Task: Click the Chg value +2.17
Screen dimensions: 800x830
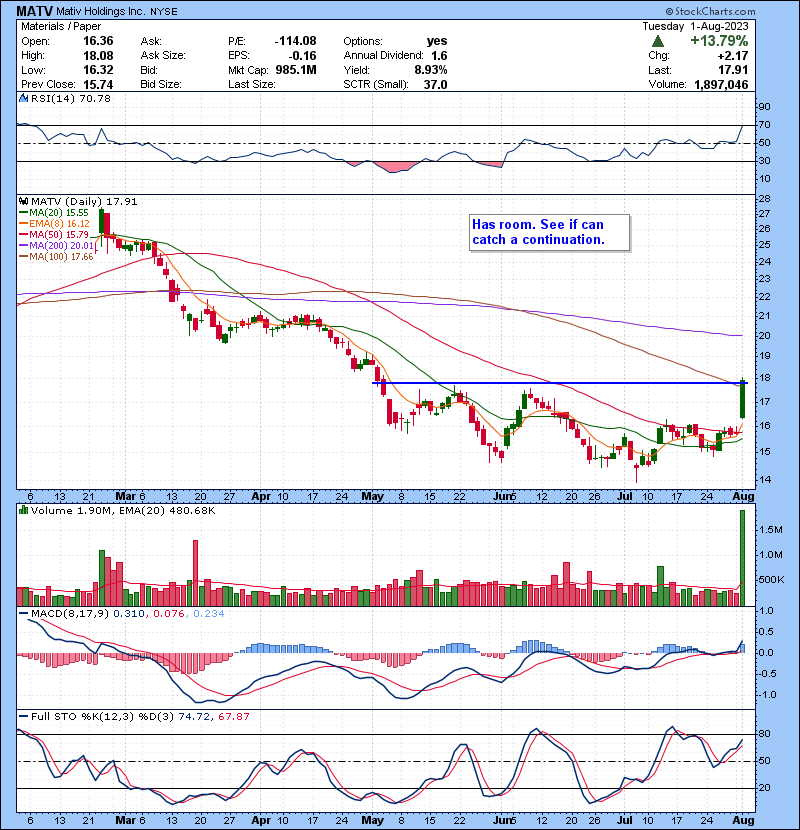Action: click(733, 56)
